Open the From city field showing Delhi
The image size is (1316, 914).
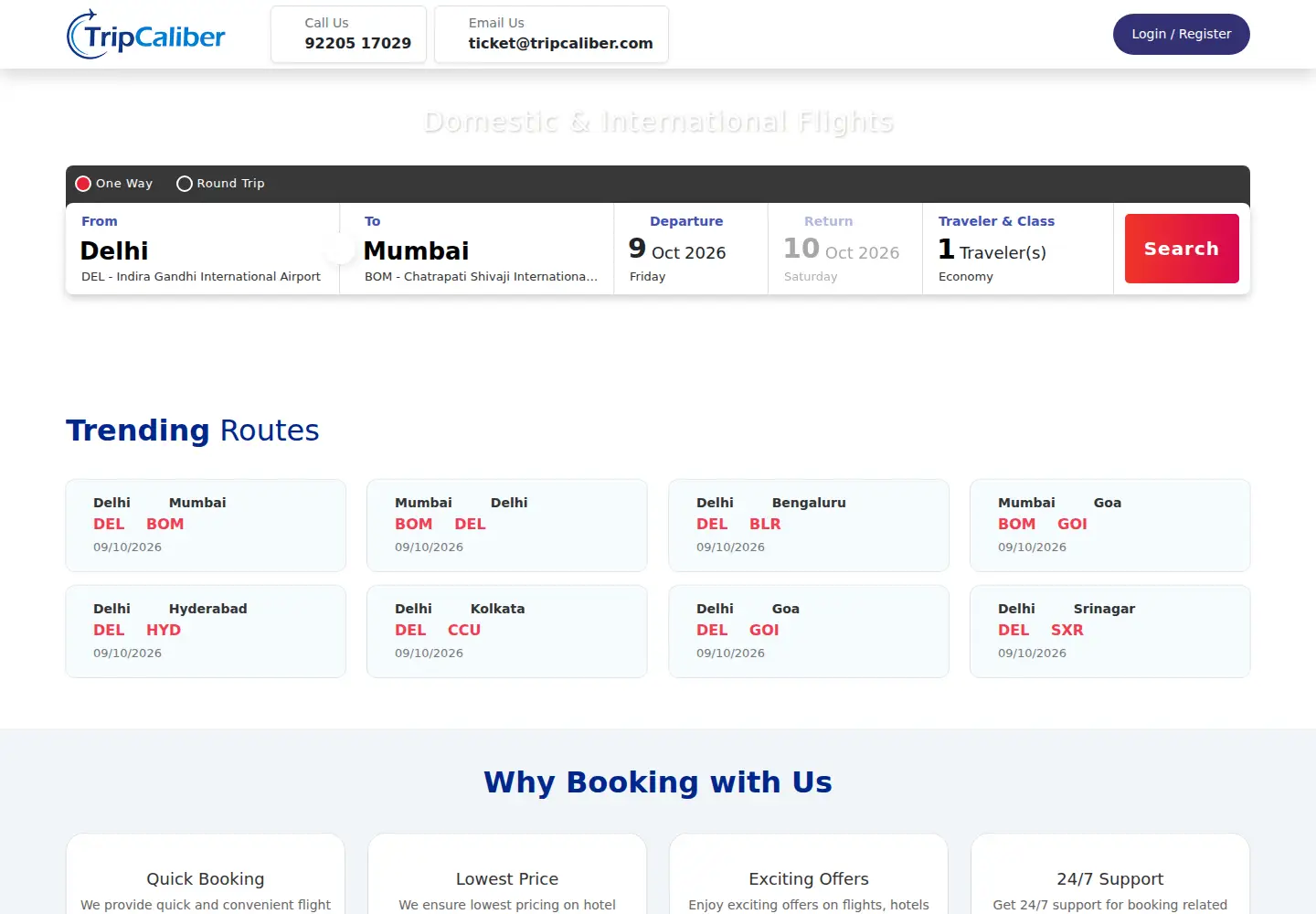202,249
